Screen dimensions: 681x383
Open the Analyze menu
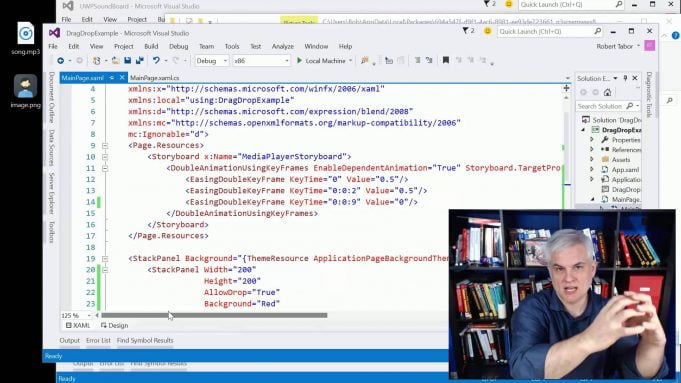pyautogui.click(x=283, y=46)
